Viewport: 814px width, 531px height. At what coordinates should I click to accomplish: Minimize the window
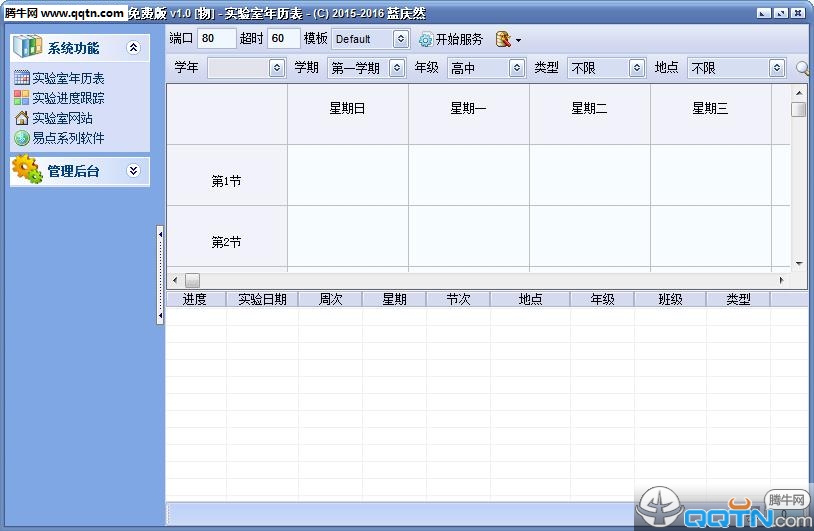pyautogui.click(x=764, y=13)
